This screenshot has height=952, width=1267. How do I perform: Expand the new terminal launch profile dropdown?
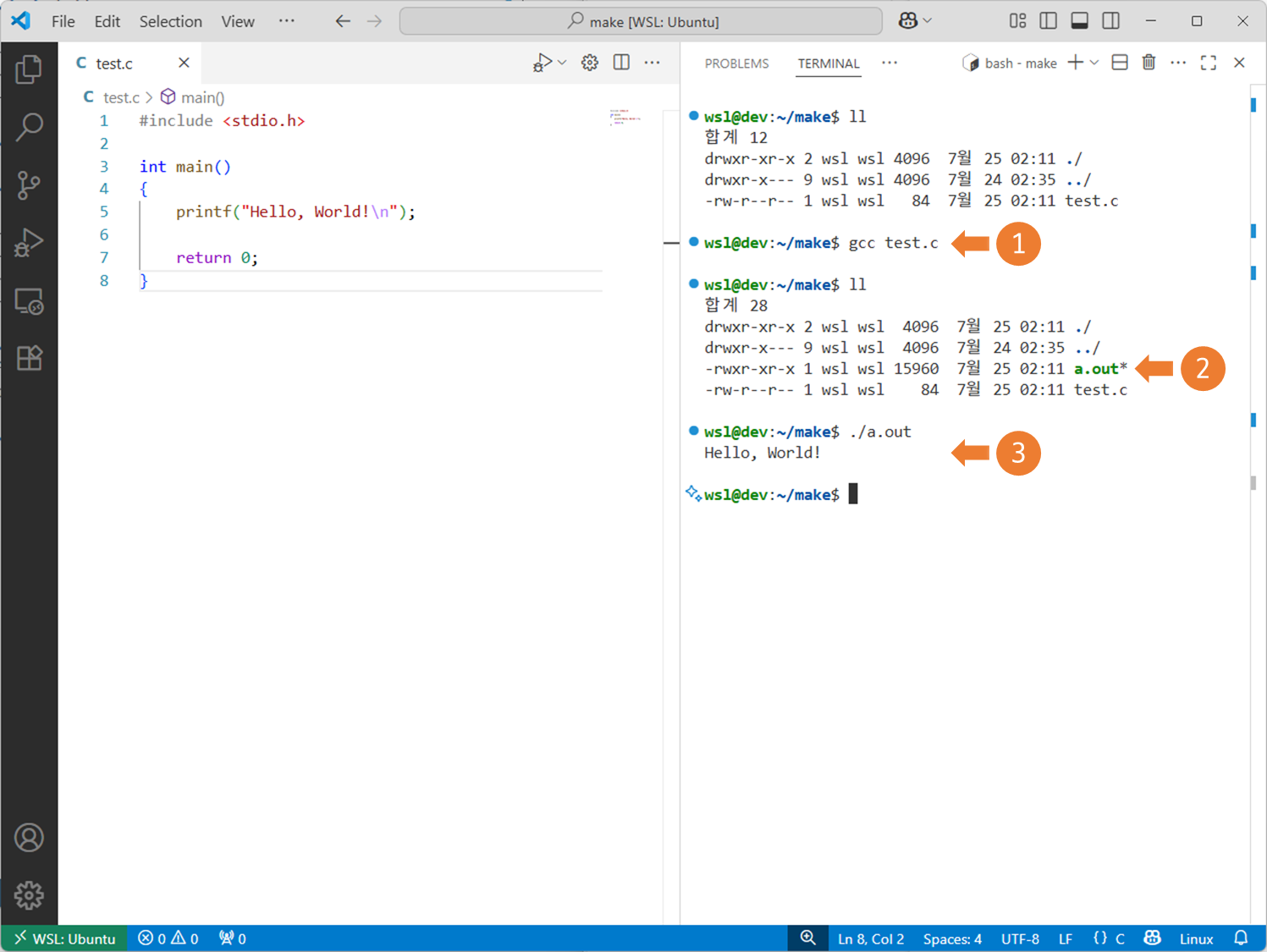tap(1094, 63)
